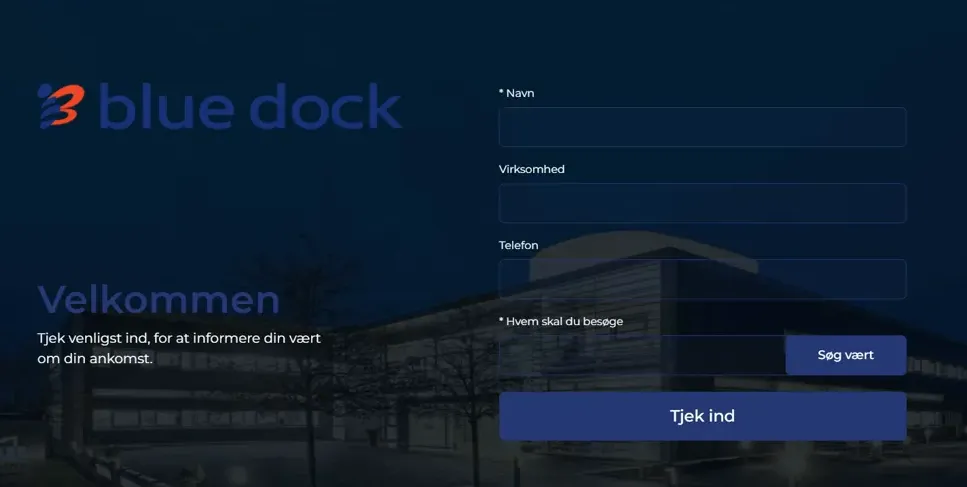
Task: Open host search with Søg vært
Action: pos(846,355)
